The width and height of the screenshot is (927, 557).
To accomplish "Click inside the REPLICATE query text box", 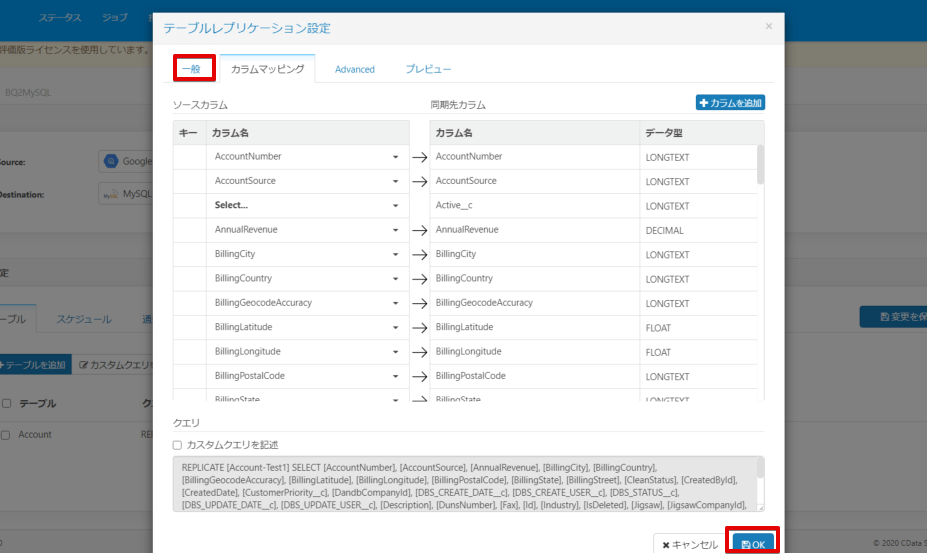I will tap(464, 484).
